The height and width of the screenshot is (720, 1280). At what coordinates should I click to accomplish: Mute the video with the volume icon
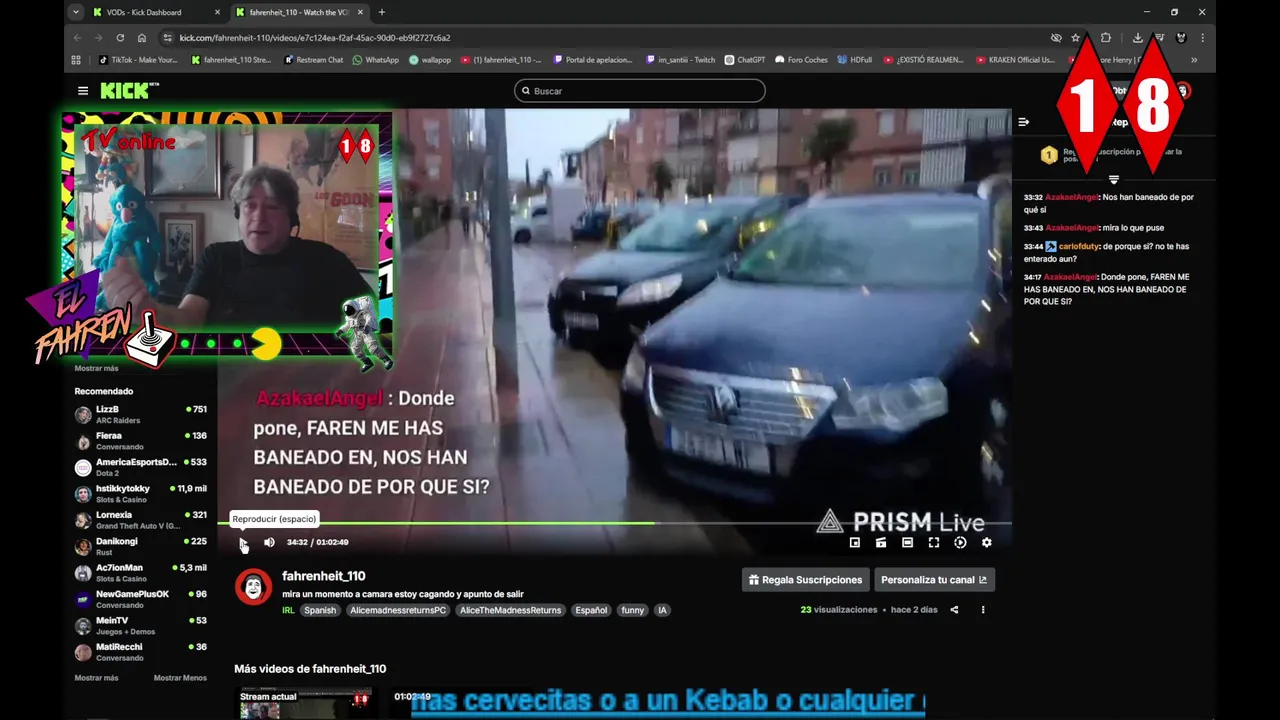pos(269,542)
